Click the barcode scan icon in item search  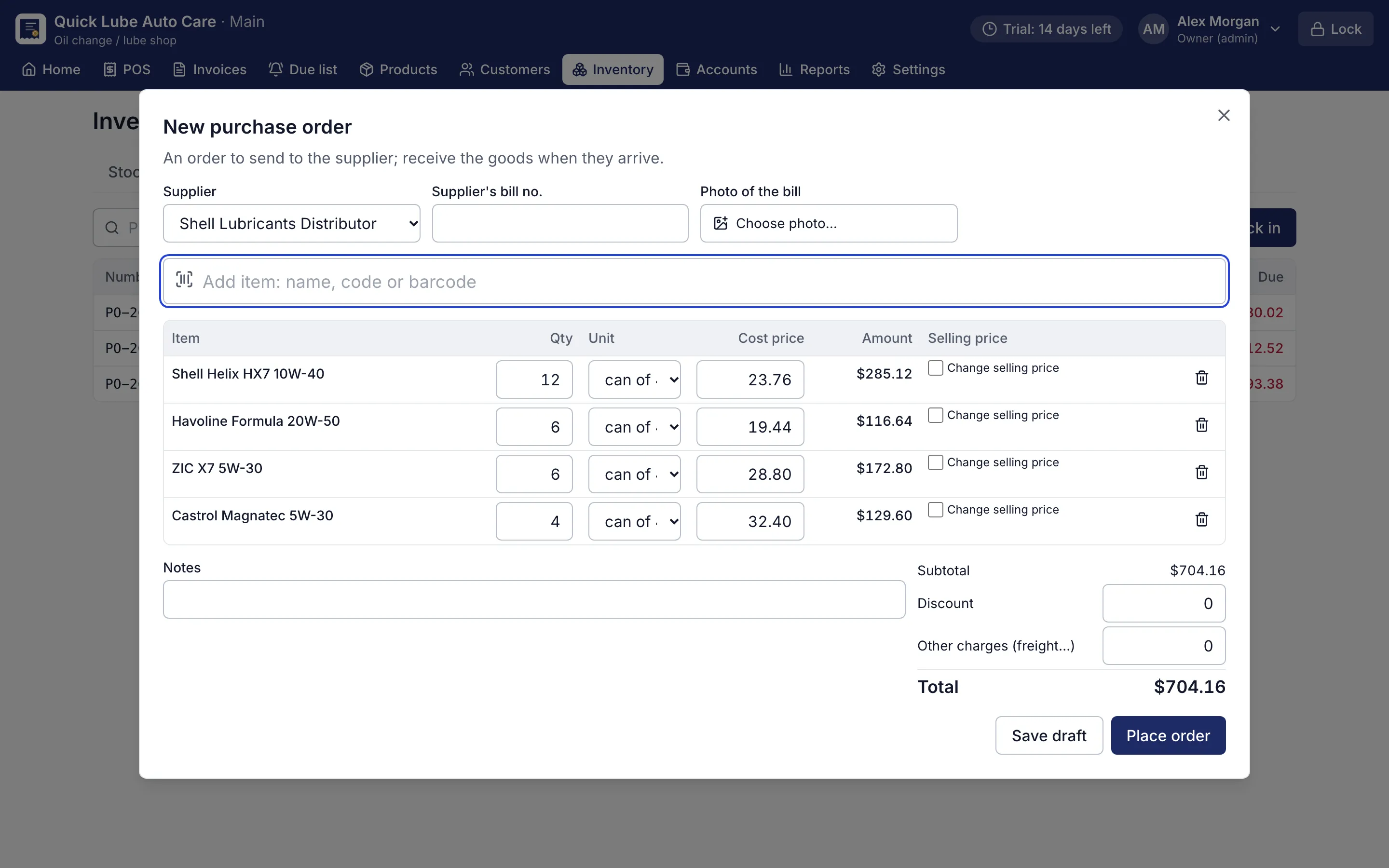184,280
